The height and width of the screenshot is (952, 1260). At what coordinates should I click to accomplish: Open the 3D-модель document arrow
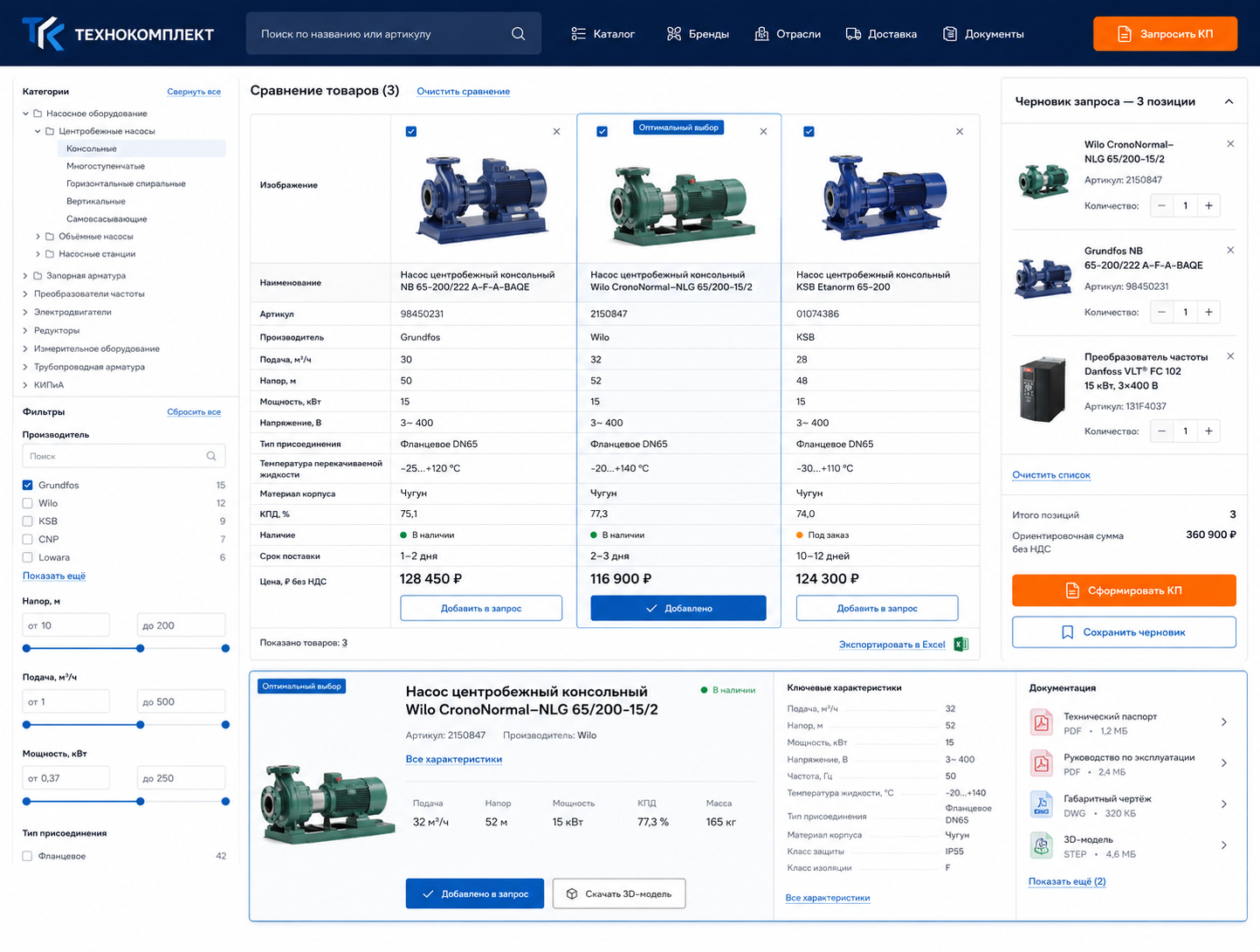(1224, 845)
